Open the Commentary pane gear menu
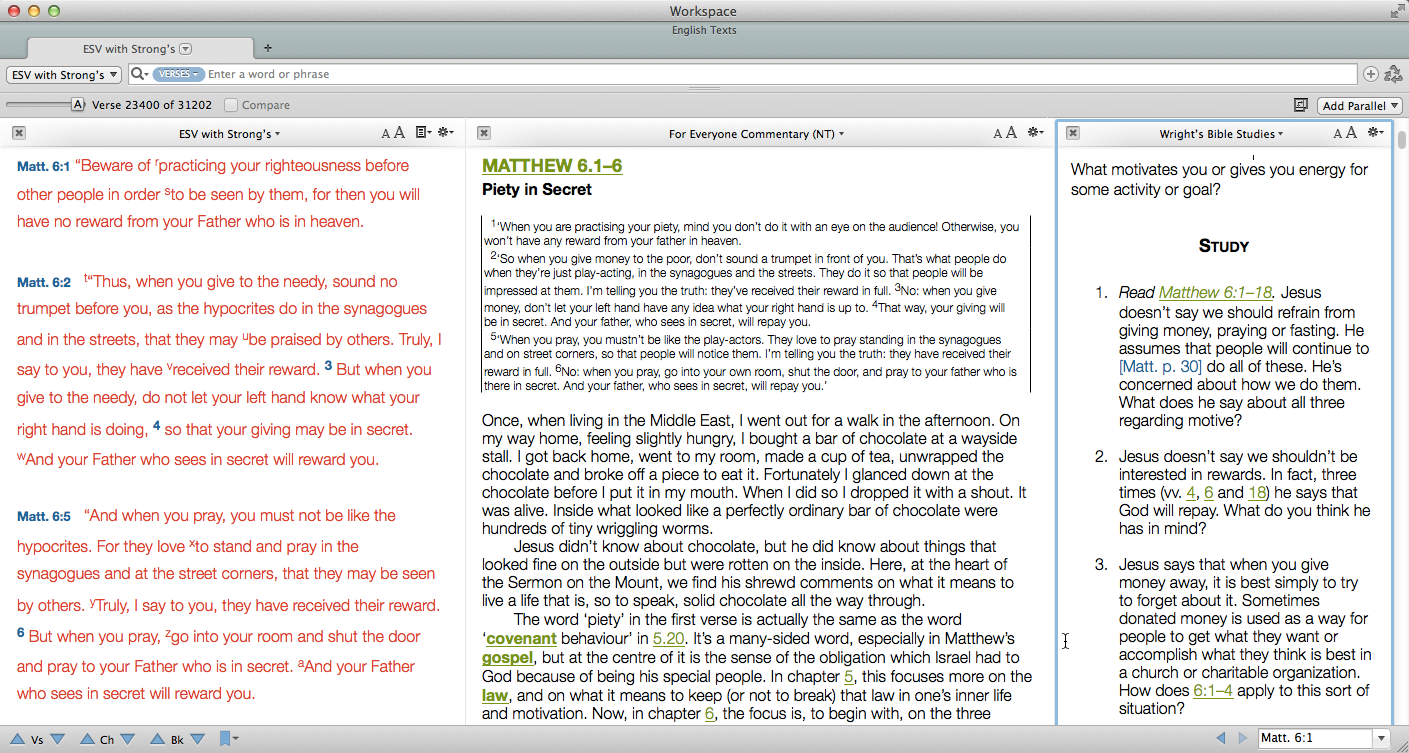Screen dimensions: 1409x753 click(1034, 133)
